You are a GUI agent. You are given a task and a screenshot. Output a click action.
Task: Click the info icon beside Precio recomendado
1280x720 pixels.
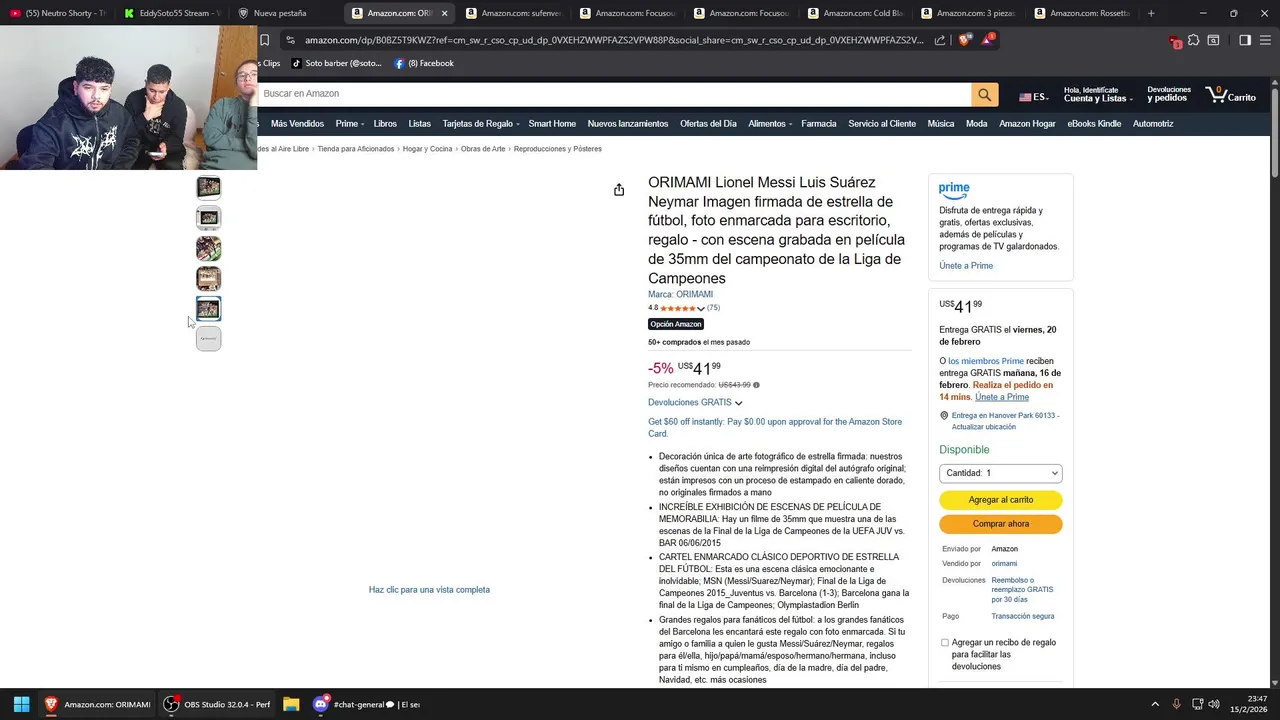(756, 385)
